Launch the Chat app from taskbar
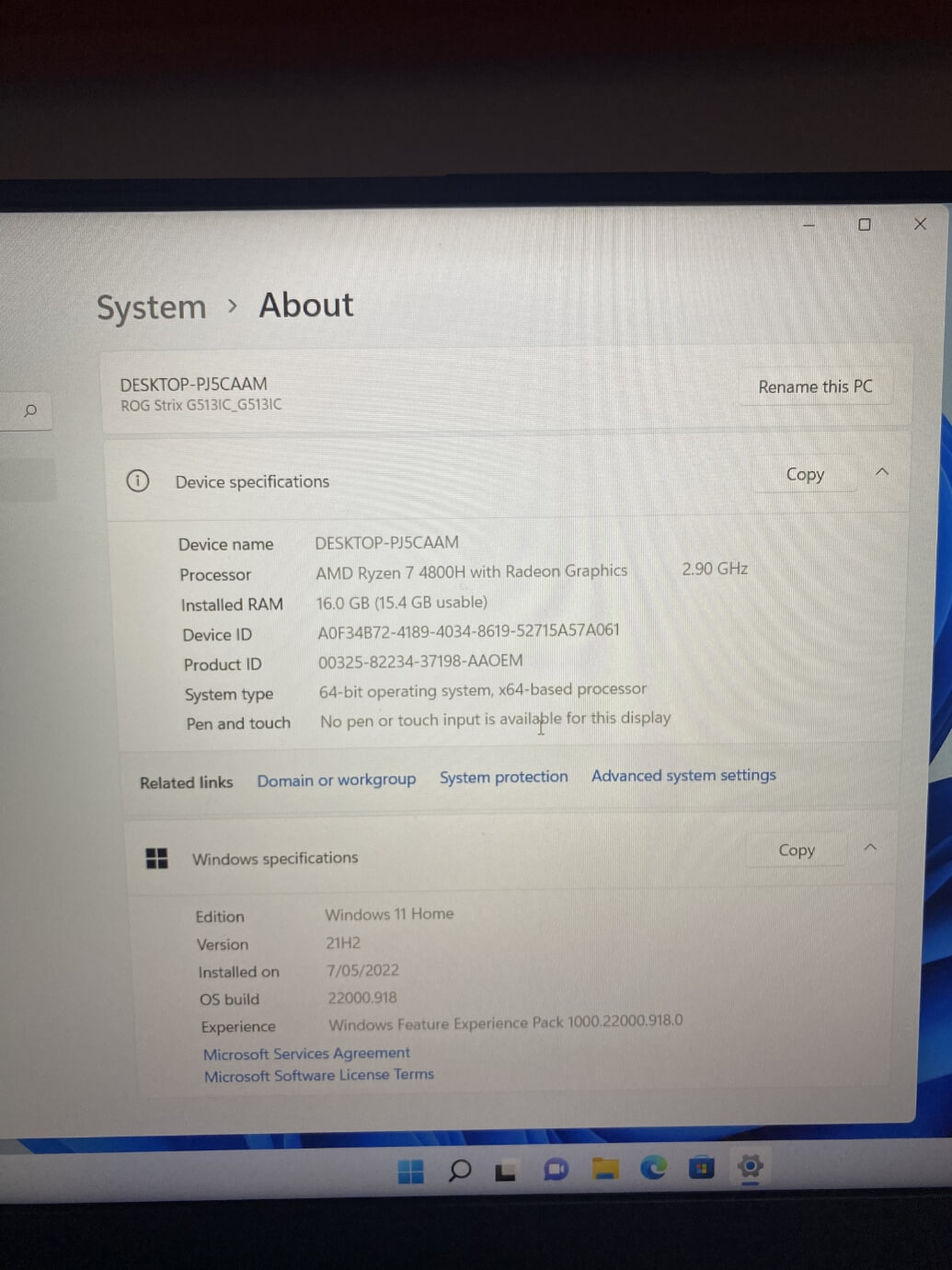Screen dimensions: 952x1270 (556, 1170)
